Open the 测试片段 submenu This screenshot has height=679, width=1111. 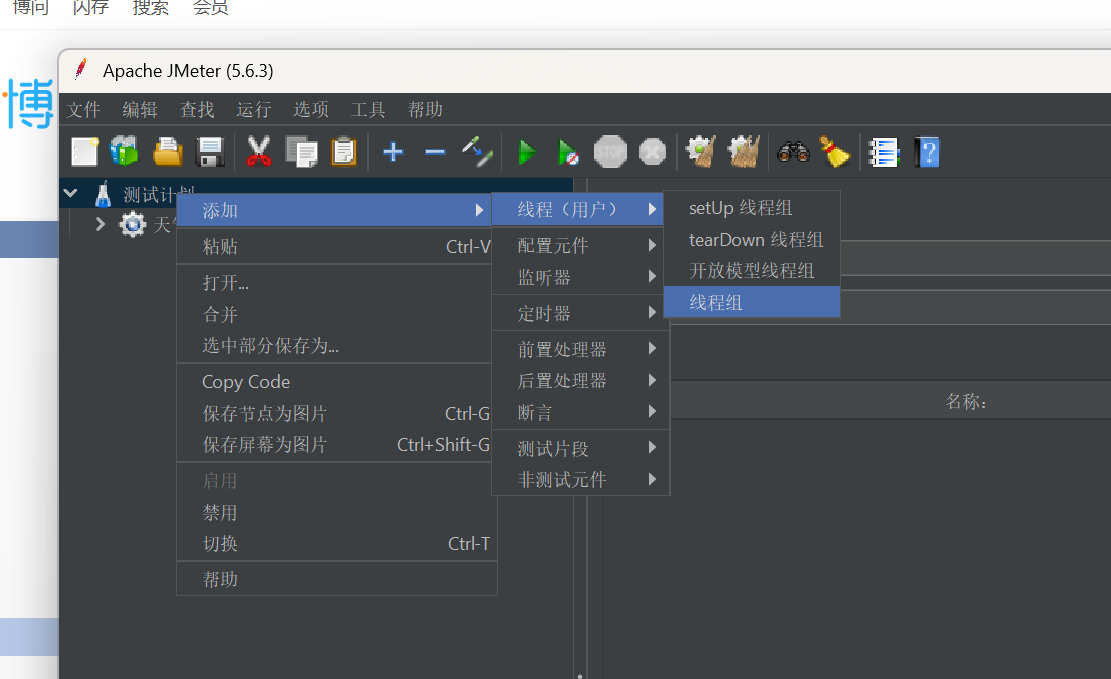pos(580,448)
